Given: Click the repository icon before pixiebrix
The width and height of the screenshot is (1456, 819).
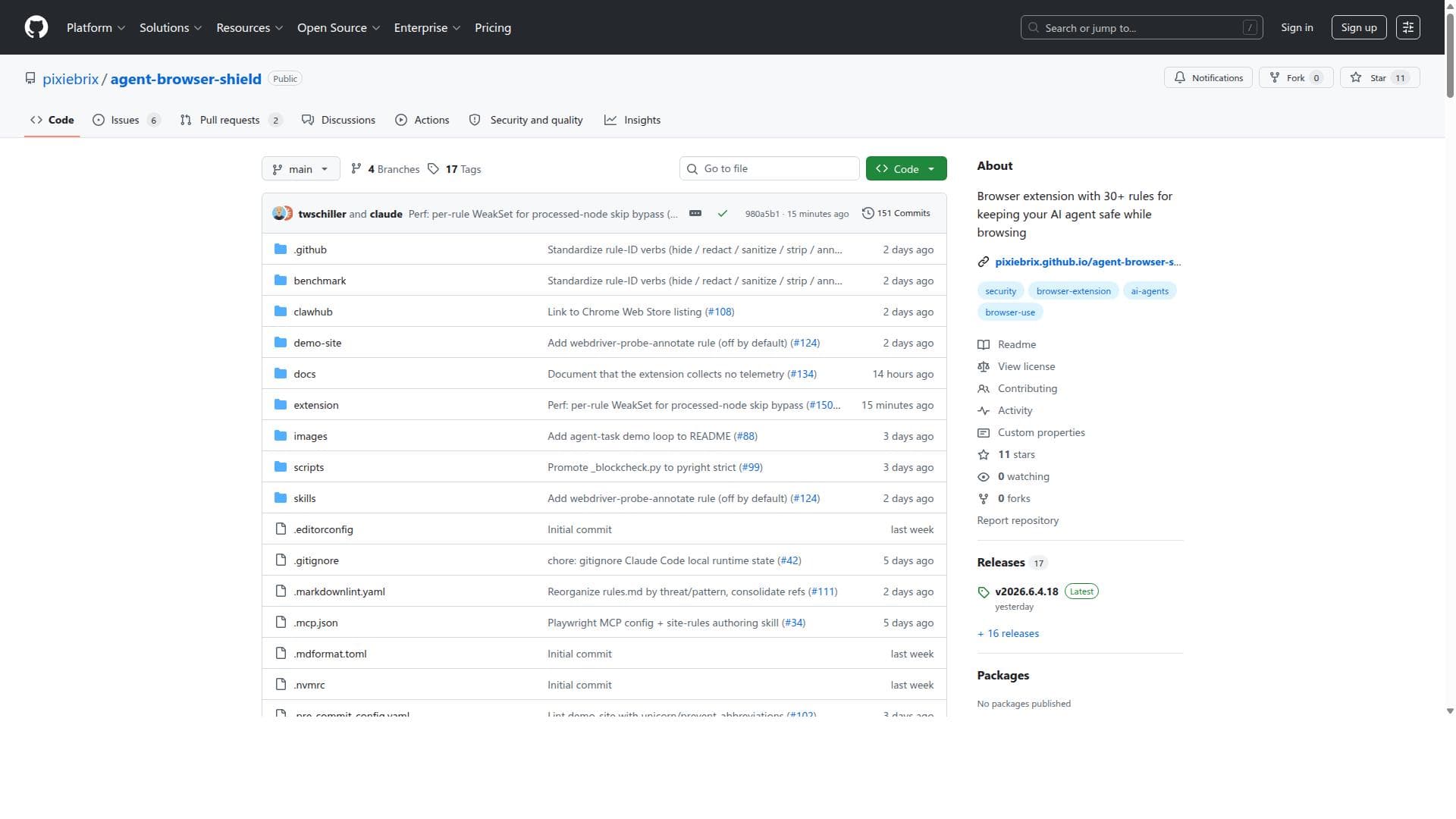Looking at the screenshot, I should pyautogui.click(x=30, y=78).
